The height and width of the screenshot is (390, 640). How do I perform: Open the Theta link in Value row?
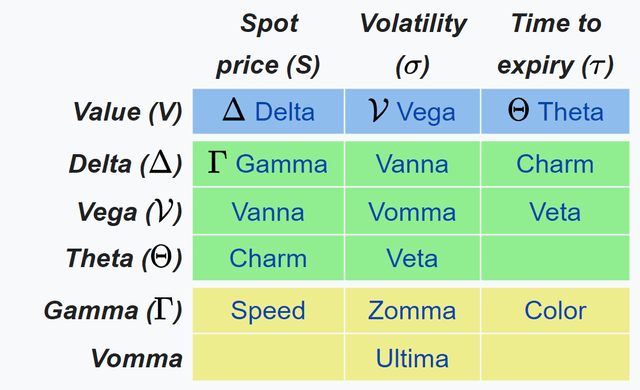click(x=570, y=112)
